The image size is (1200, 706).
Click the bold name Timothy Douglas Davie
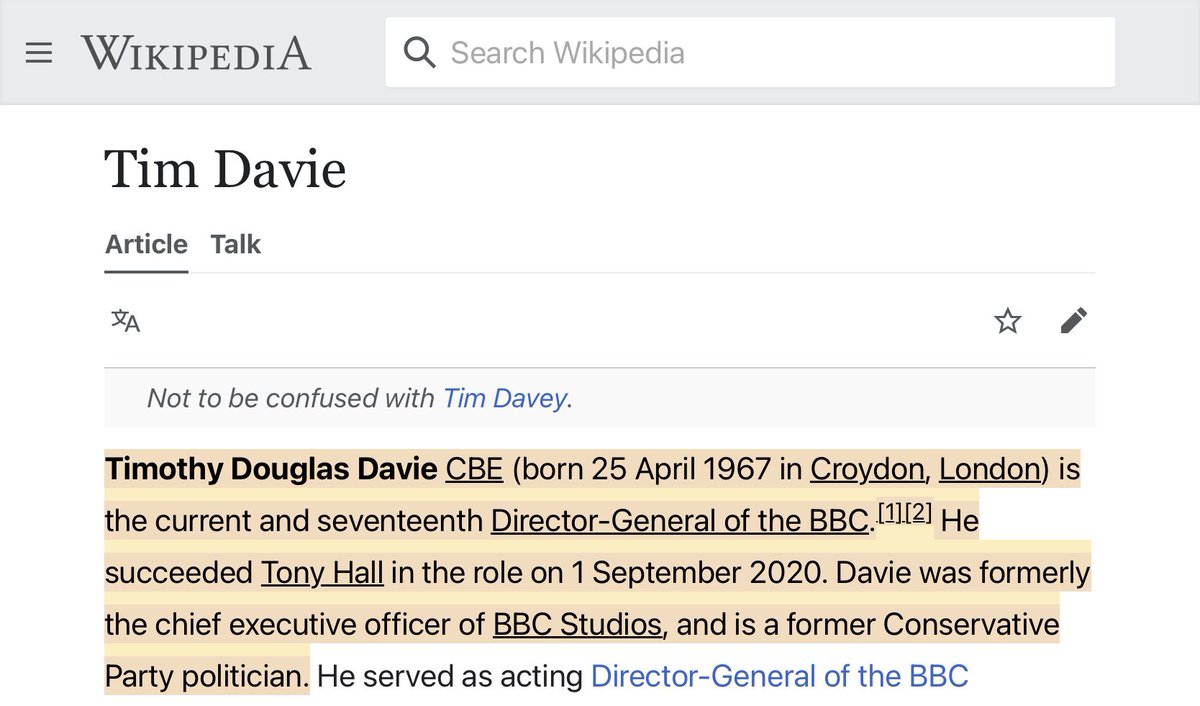(271, 468)
